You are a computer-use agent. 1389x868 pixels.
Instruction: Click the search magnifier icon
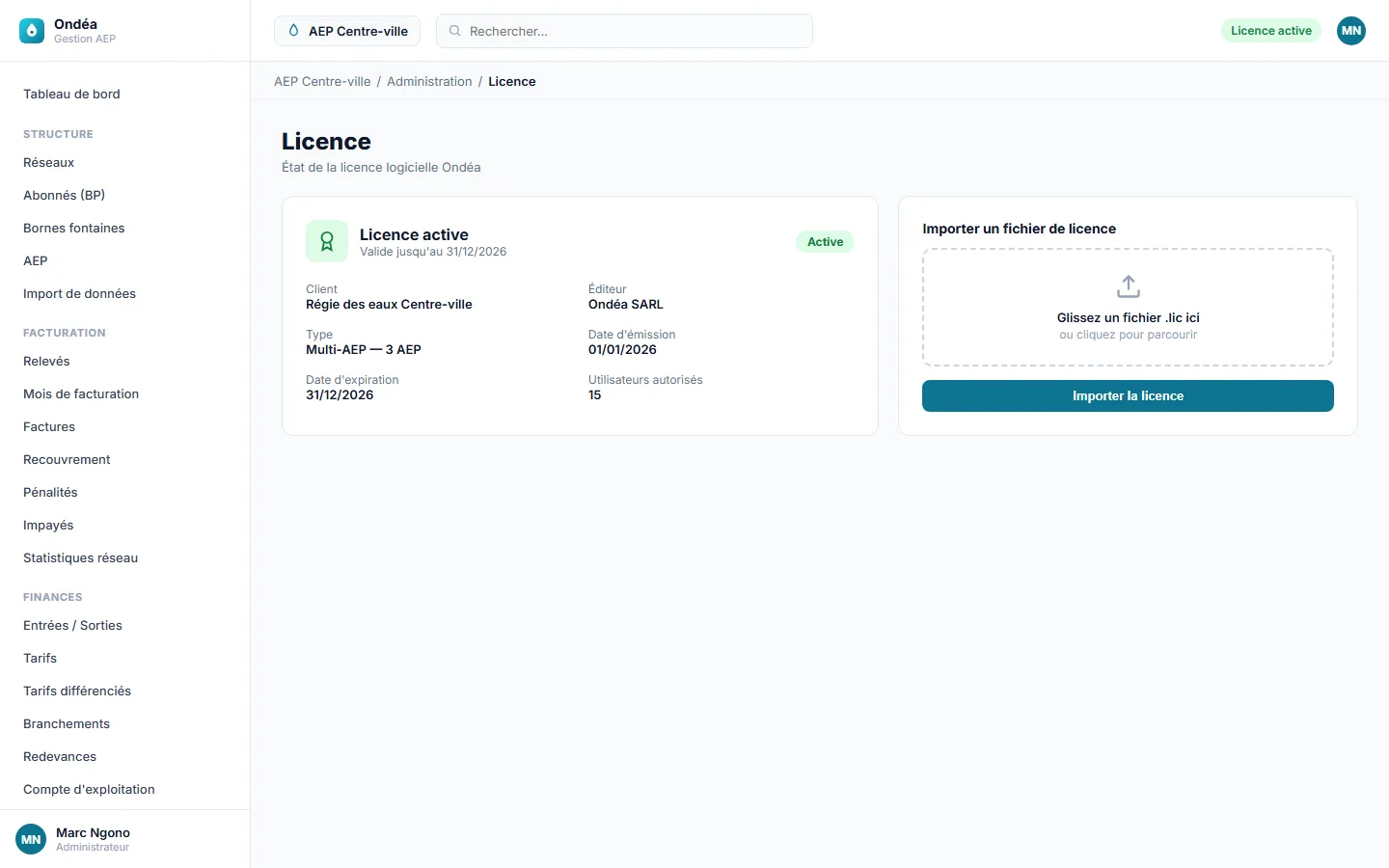(454, 31)
